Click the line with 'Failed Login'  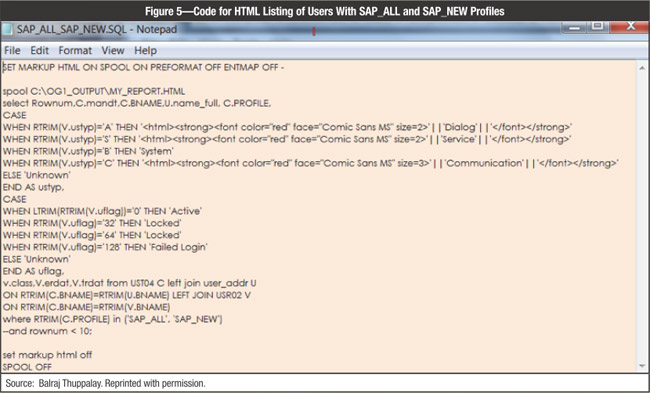coord(105,247)
